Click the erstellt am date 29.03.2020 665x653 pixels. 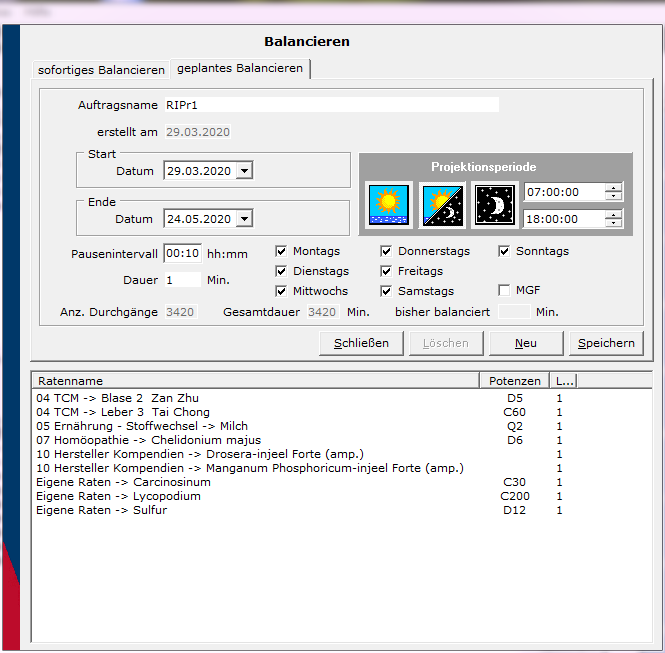click(198, 132)
